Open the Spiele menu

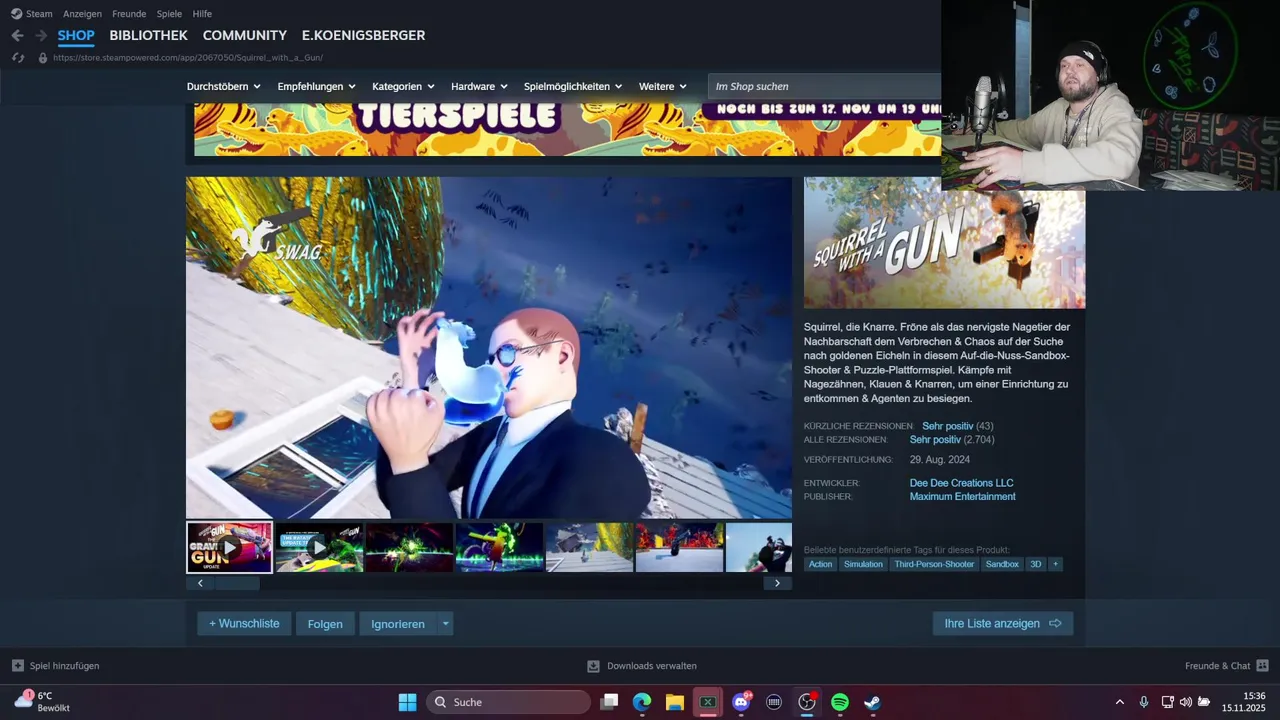[x=169, y=14]
